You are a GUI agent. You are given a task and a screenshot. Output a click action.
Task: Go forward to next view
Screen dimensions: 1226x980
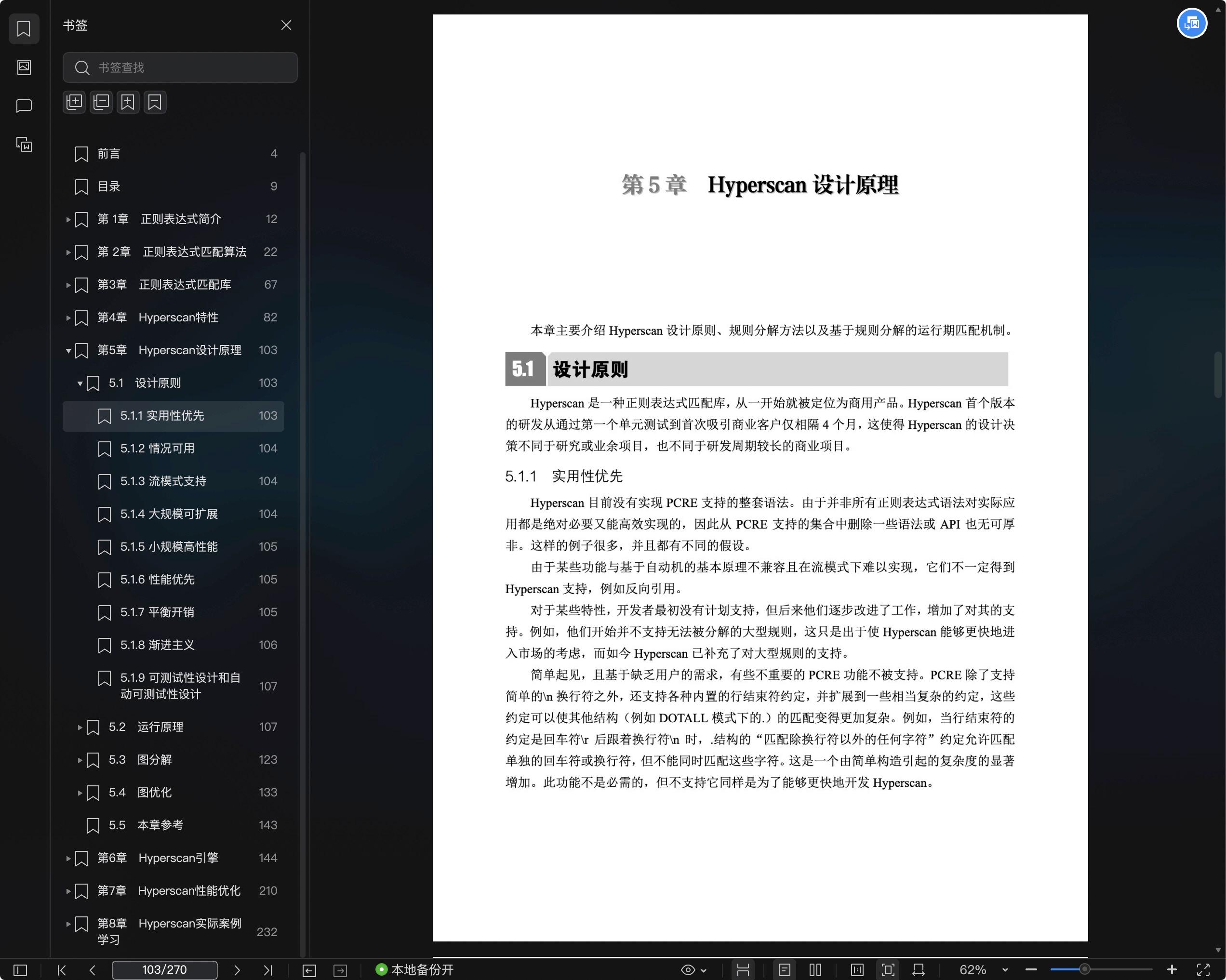click(x=340, y=970)
